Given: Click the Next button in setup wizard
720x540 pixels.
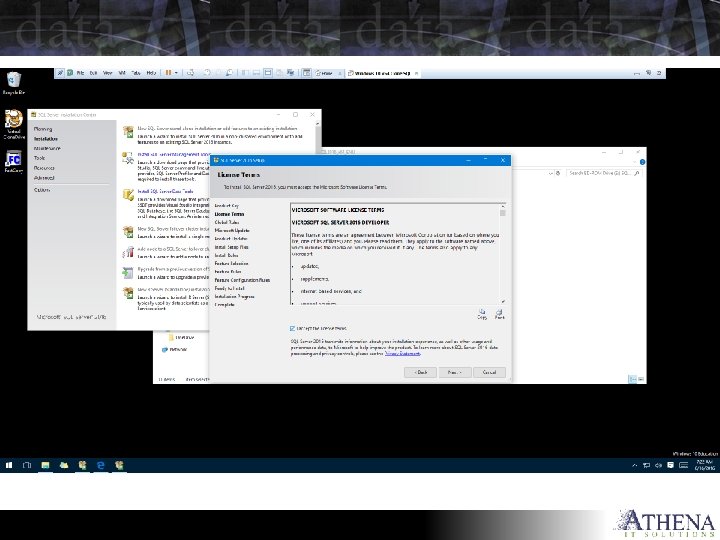Looking at the screenshot, I should point(455,372).
